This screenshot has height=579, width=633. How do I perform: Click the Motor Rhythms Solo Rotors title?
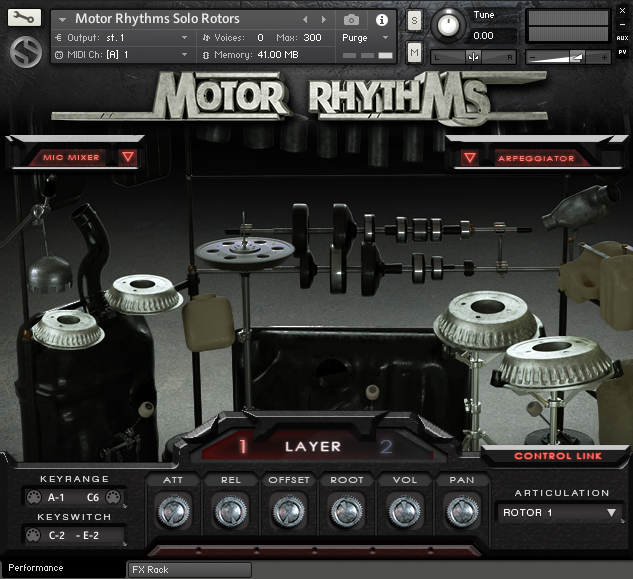[x=157, y=19]
